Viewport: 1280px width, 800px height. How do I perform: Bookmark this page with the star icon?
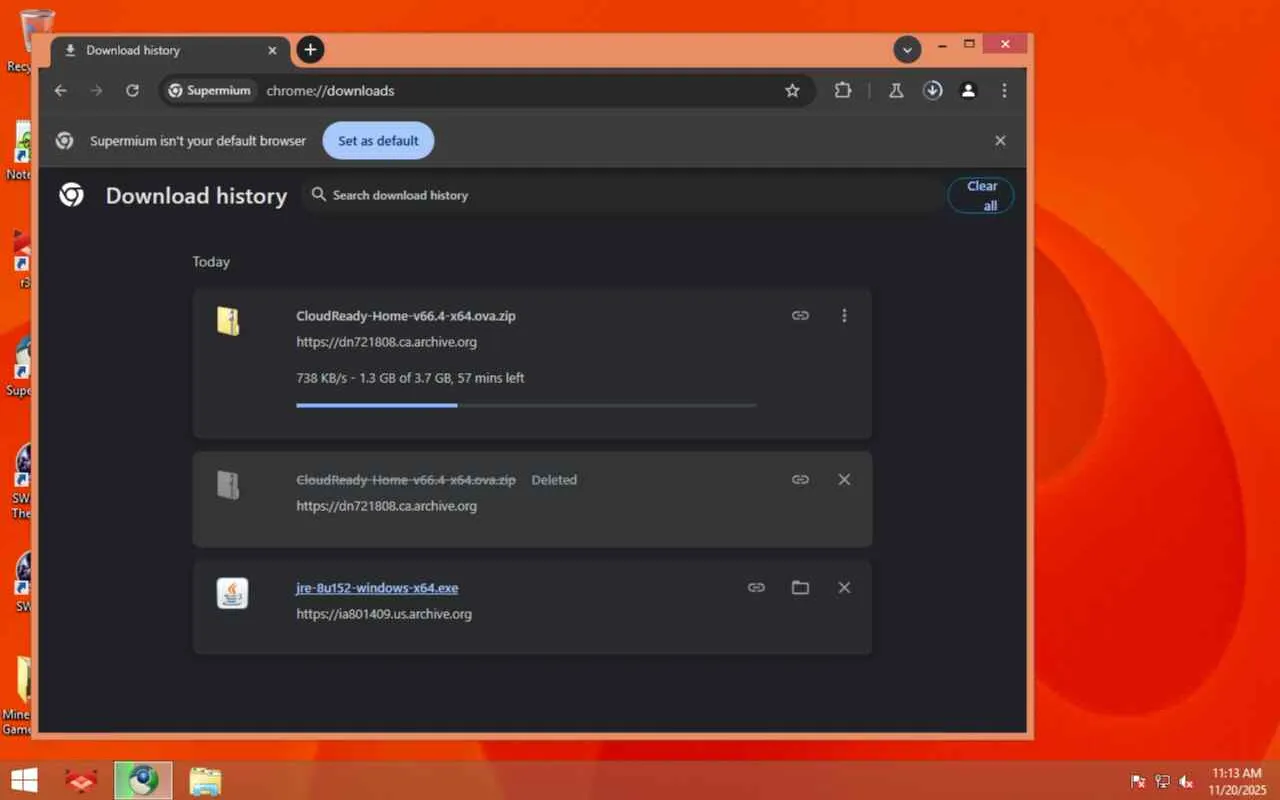792,90
